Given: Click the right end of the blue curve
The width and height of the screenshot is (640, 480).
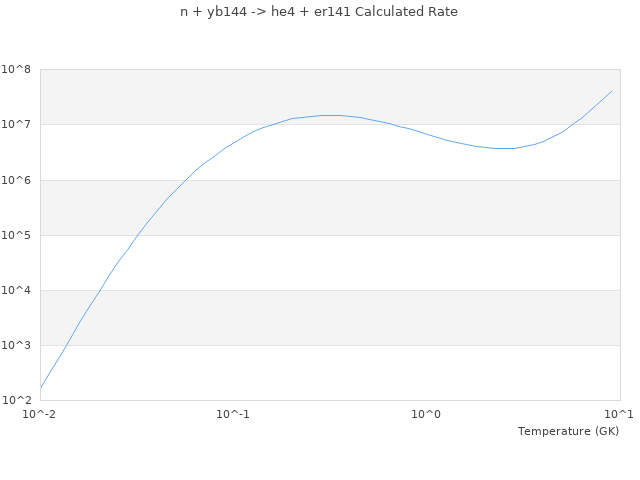Looking at the screenshot, I should click(x=611, y=91).
